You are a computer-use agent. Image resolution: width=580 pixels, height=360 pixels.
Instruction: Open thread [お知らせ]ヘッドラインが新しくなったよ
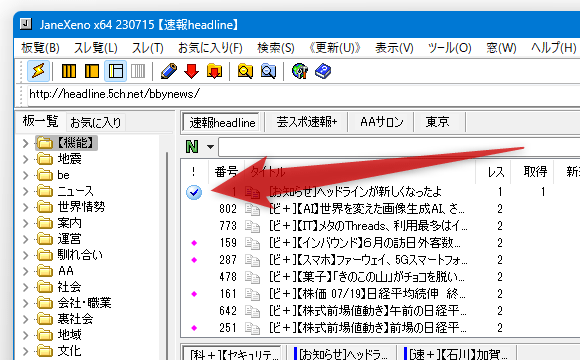point(355,192)
